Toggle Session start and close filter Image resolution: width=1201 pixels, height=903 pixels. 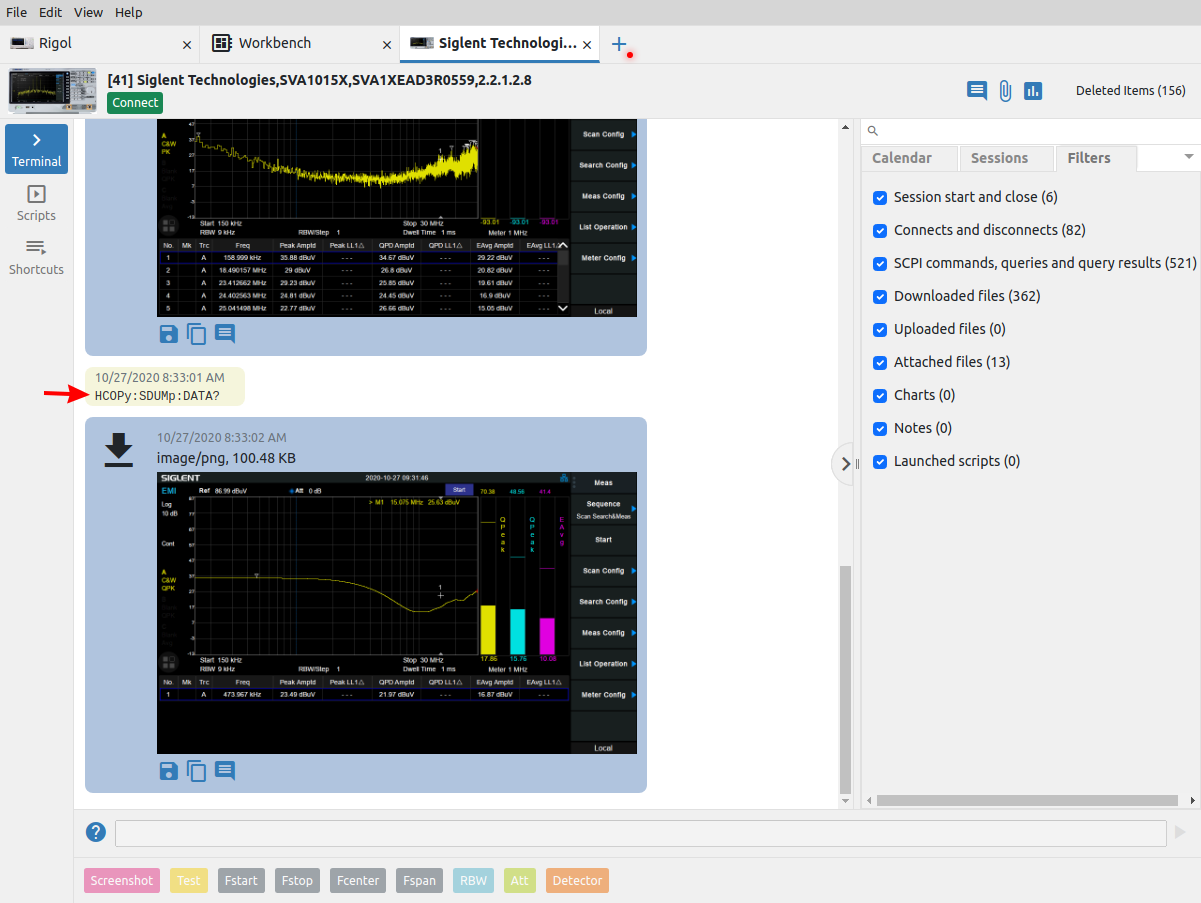pos(880,198)
